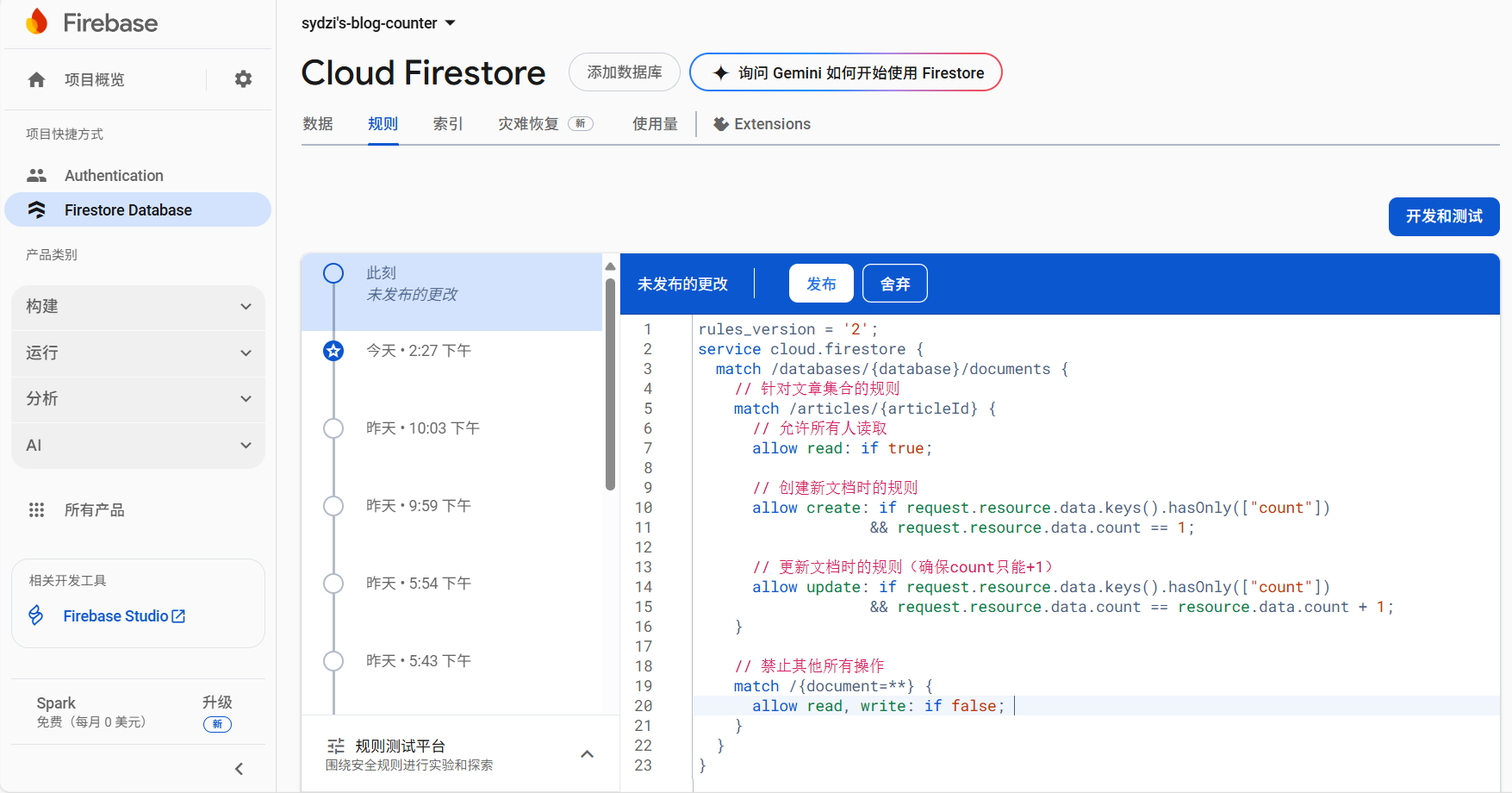Image resolution: width=1512 pixels, height=793 pixels.
Task: Click the project overview home icon
Action: point(36,80)
